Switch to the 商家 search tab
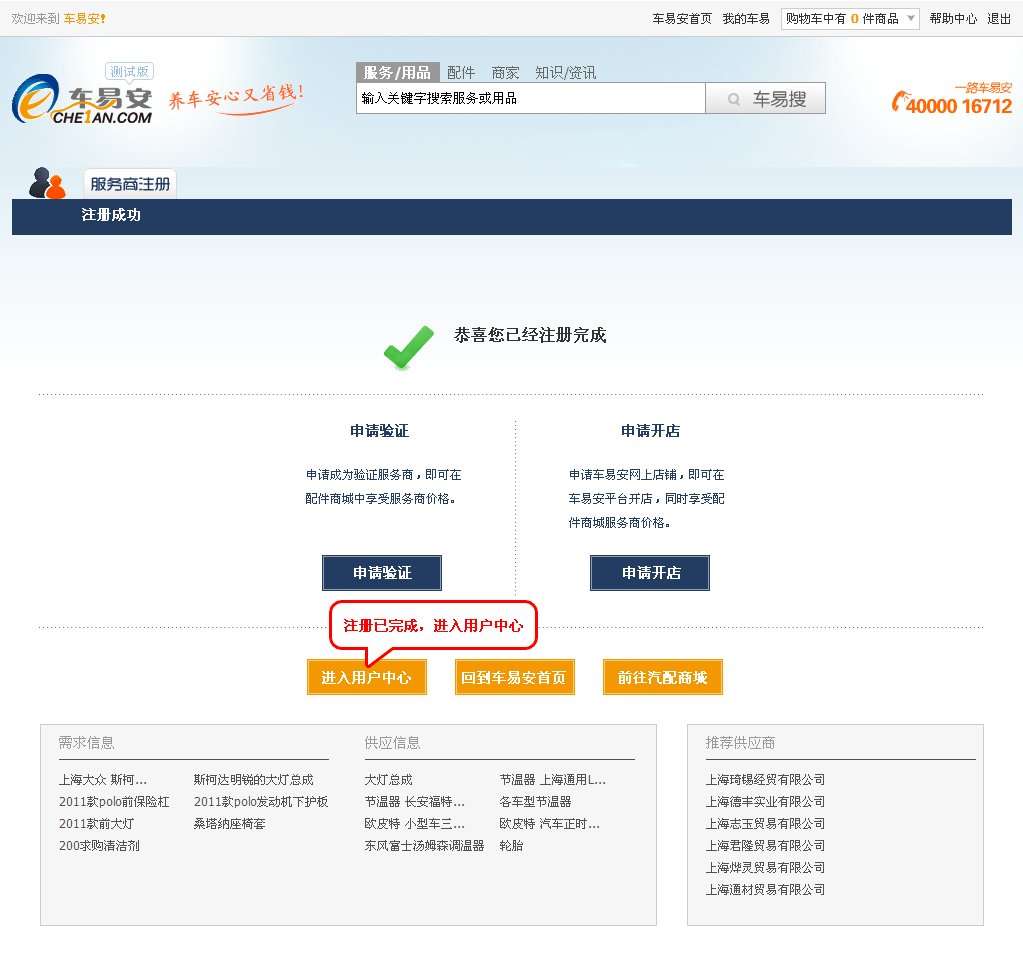 click(505, 72)
